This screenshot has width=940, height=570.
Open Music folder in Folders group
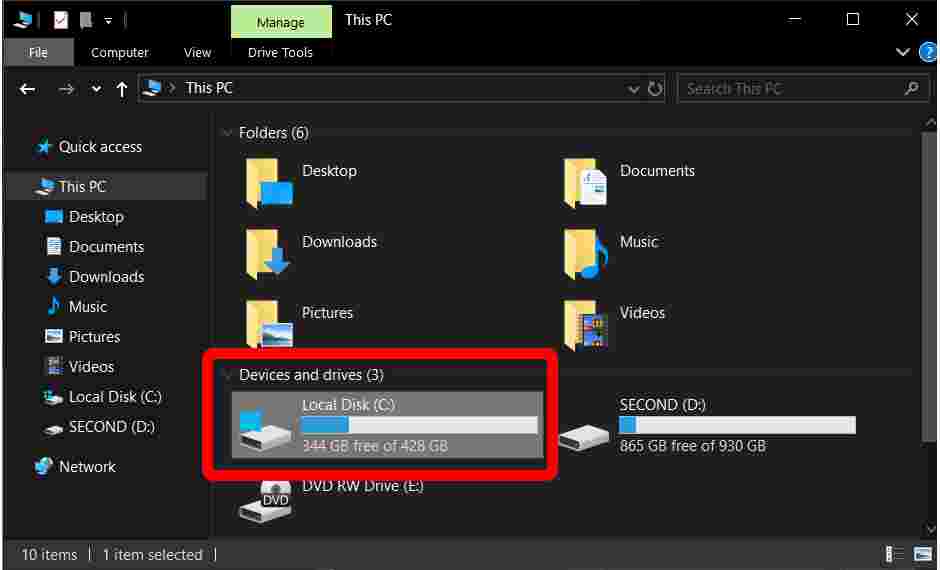tap(611, 254)
